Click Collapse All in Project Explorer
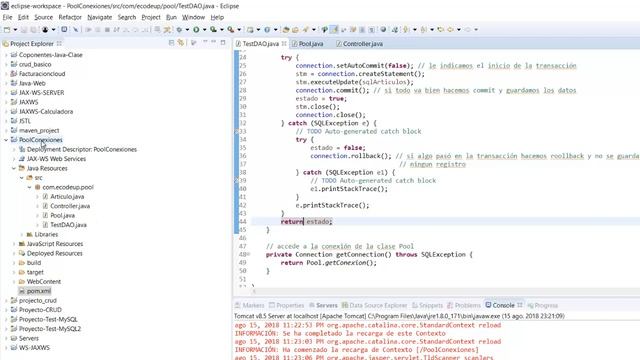The width and height of the screenshot is (640, 360). (171, 43)
